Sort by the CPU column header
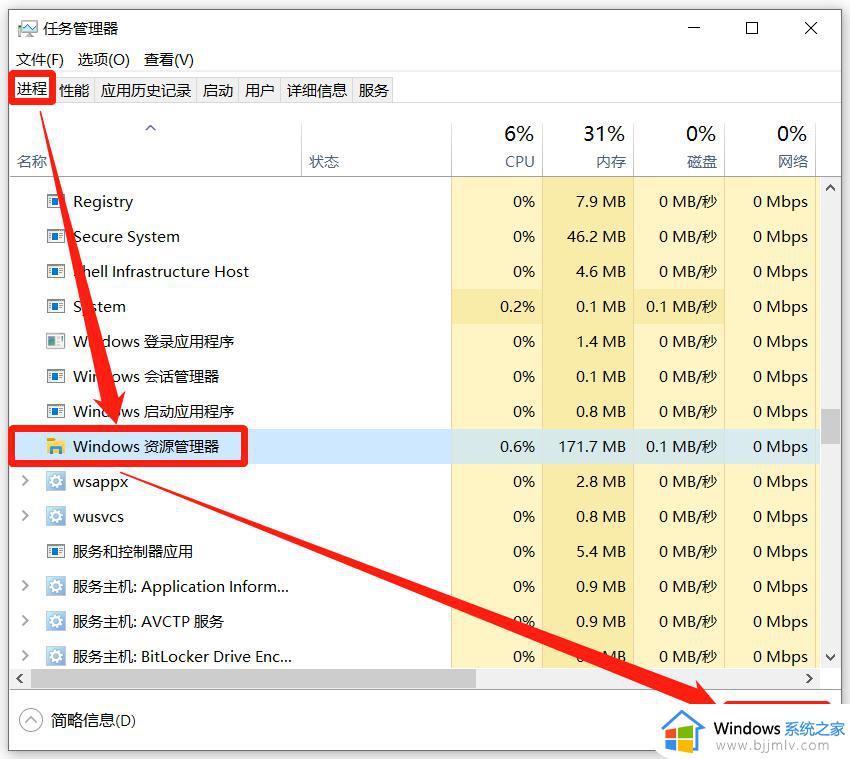 click(497, 149)
